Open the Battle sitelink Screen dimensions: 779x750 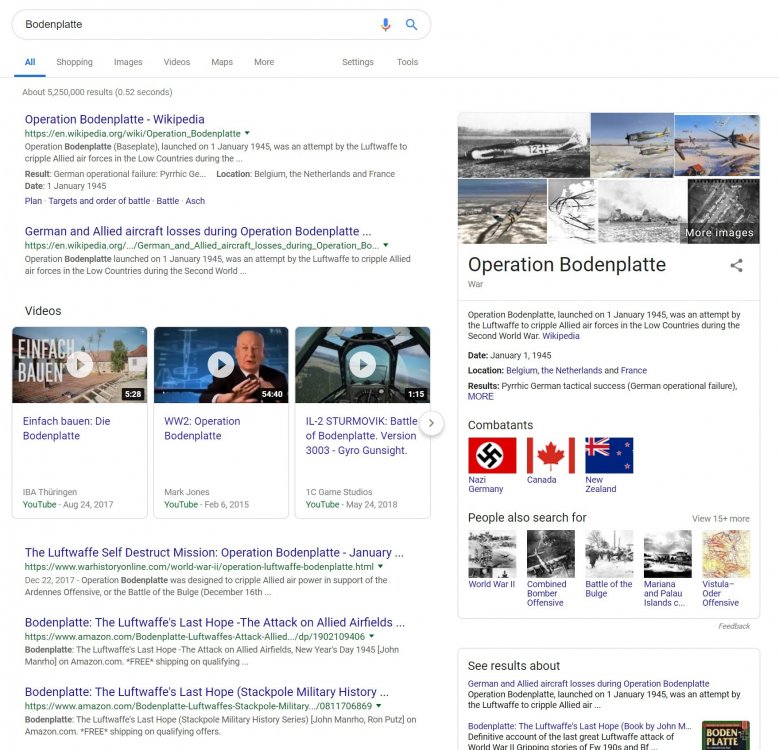pyautogui.click(x=167, y=201)
